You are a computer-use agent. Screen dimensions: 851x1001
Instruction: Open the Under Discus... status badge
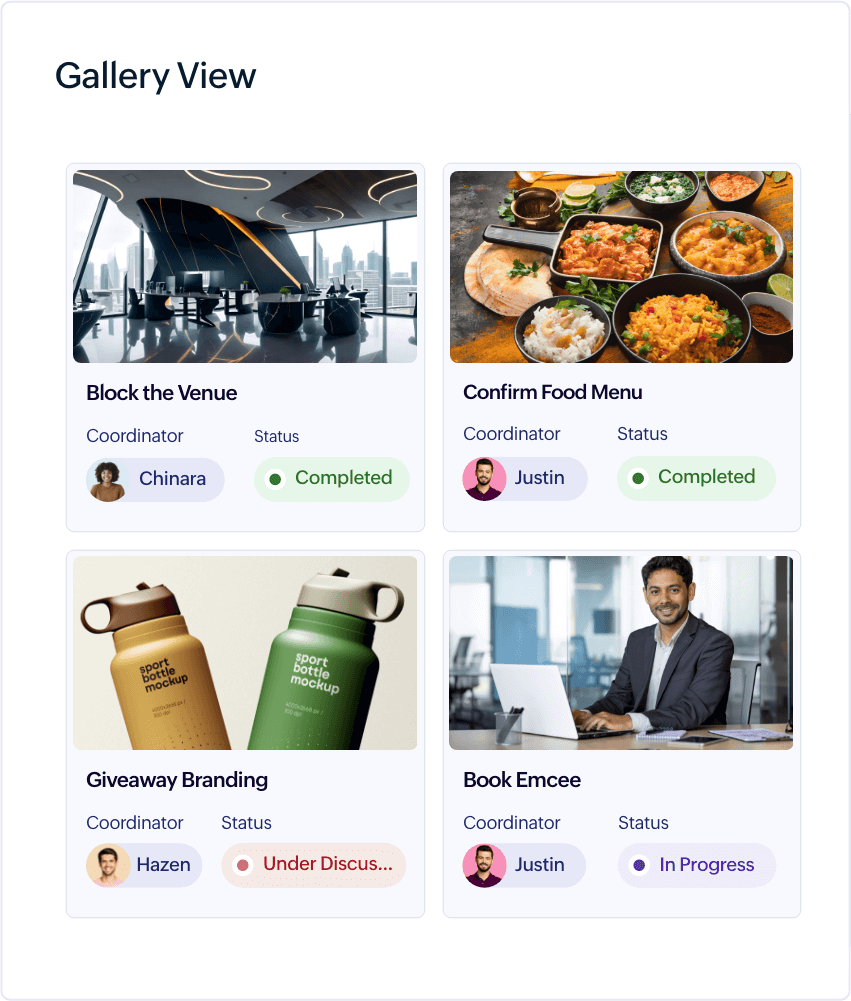313,865
